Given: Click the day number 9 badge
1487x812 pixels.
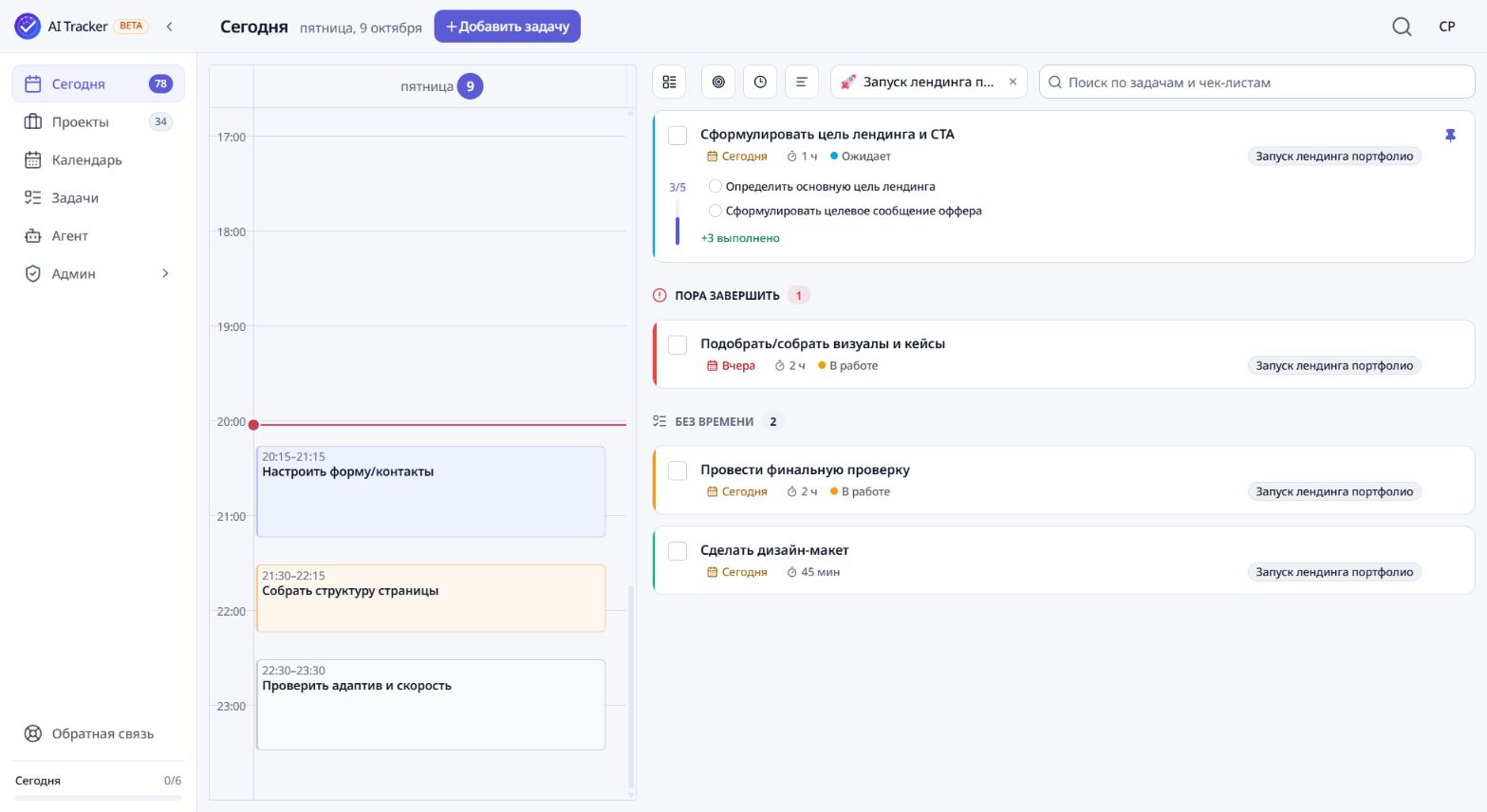Looking at the screenshot, I should [470, 86].
